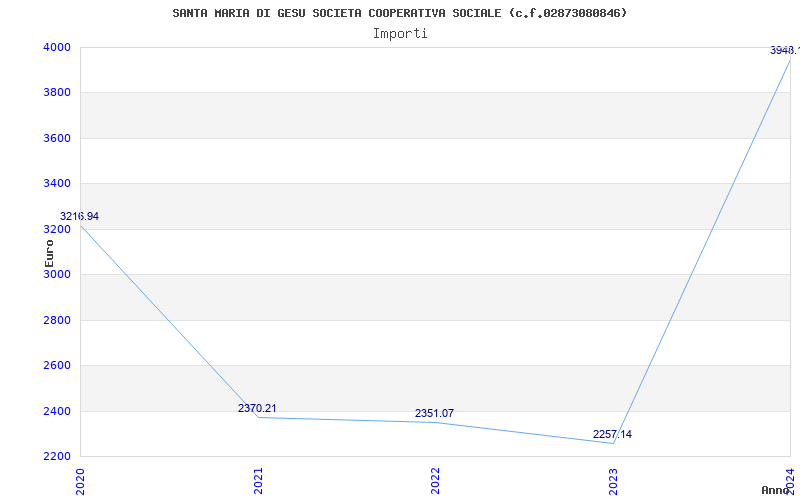The height and width of the screenshot is (500, 800).
Task: Click the 2023 x-axis year label
Action: pyautogui.click(x=613, y=481)
